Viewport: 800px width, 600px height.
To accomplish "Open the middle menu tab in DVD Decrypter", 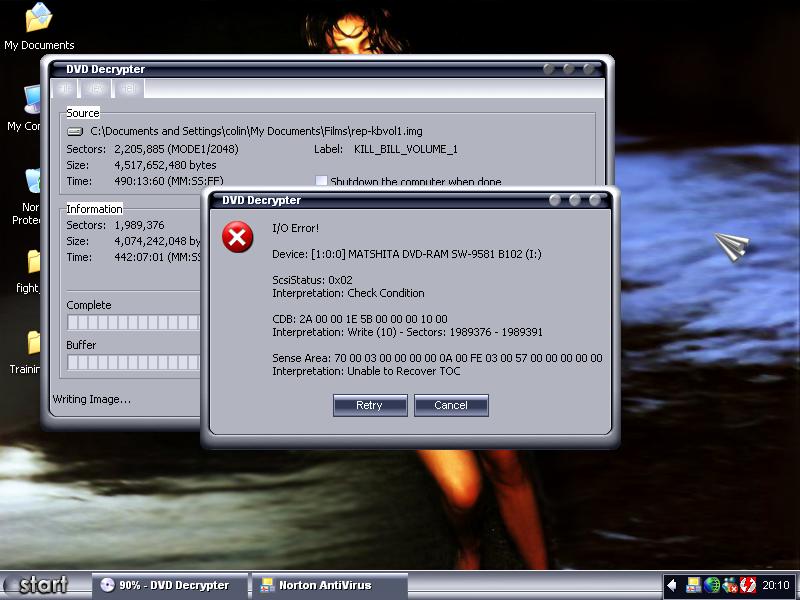I will tap(95, 89).
